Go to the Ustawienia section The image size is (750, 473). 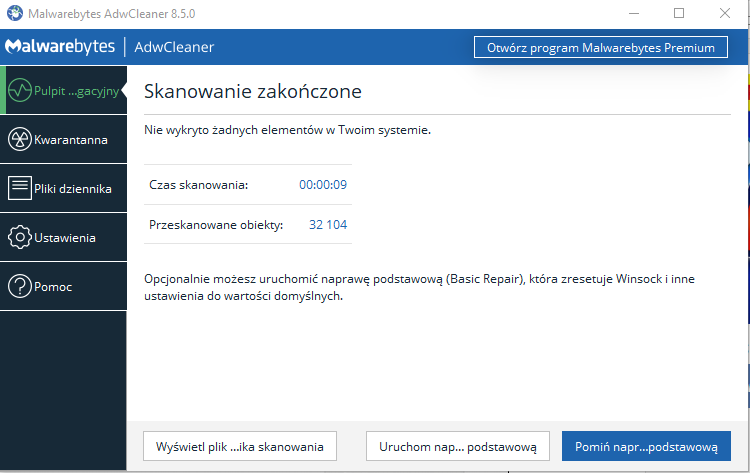coord(63,238)
